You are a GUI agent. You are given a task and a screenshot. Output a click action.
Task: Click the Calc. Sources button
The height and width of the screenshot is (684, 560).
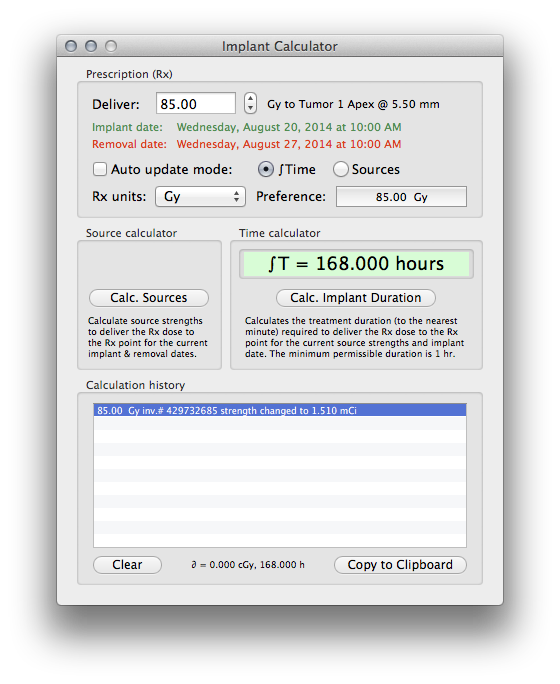[149, 298]
